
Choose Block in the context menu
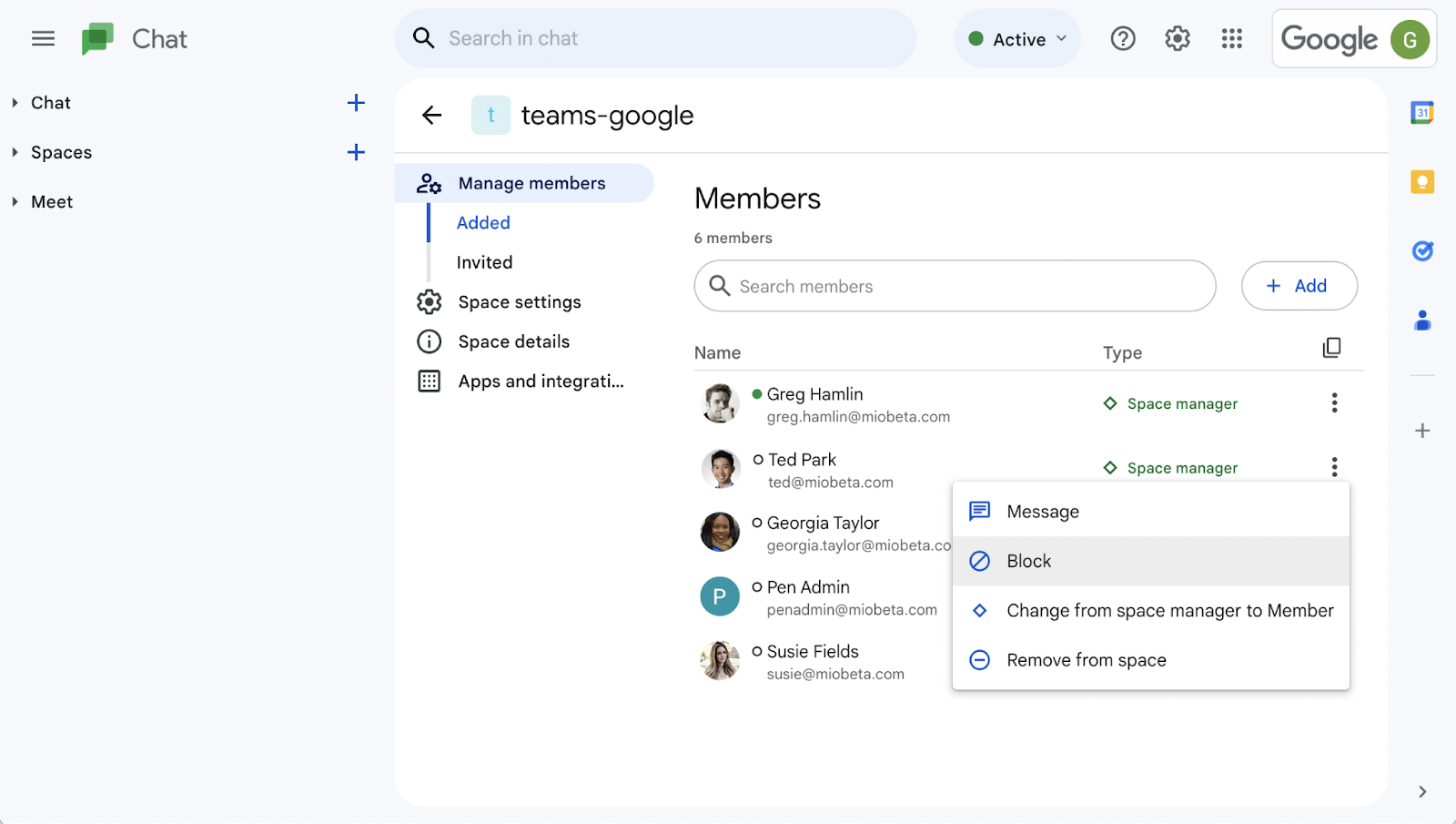coord(1150,561)
